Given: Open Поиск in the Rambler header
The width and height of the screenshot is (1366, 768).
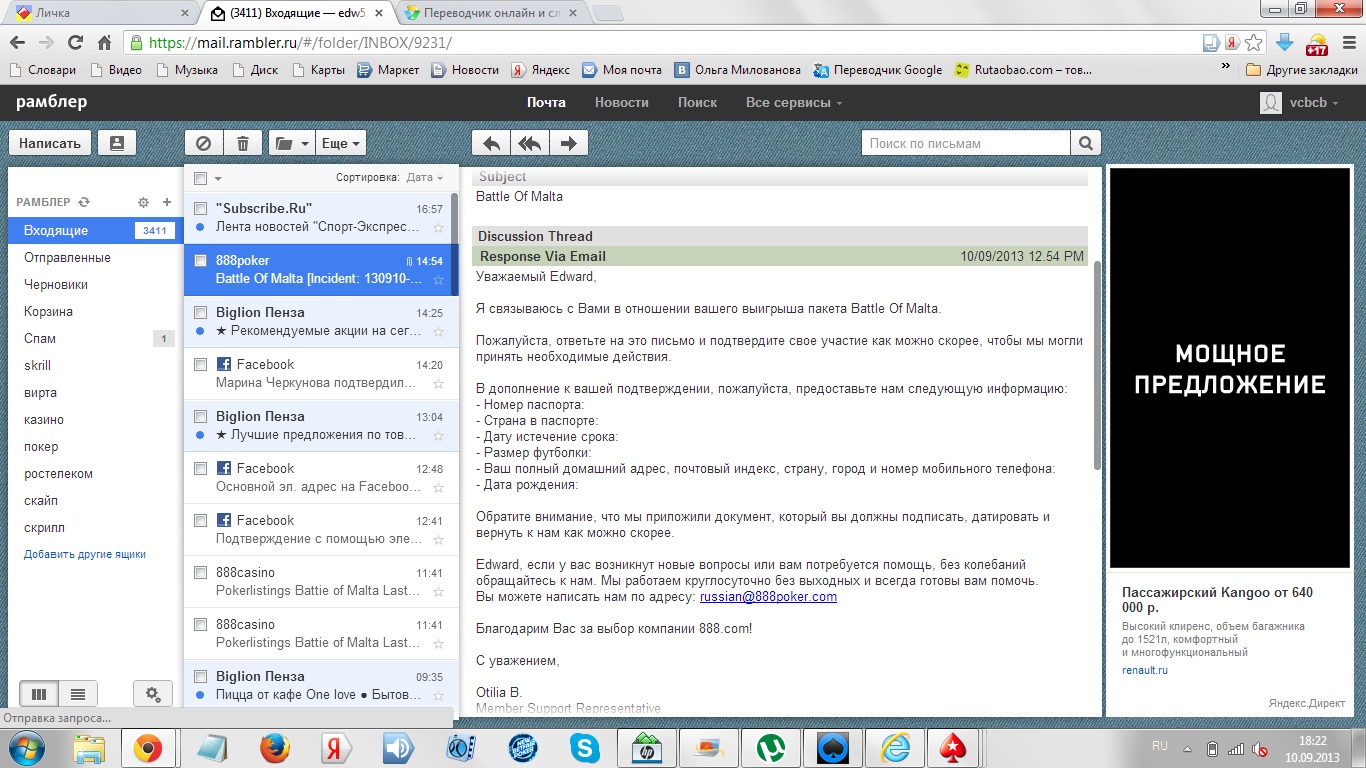Looking at the screenshot, I should point(697,102).
